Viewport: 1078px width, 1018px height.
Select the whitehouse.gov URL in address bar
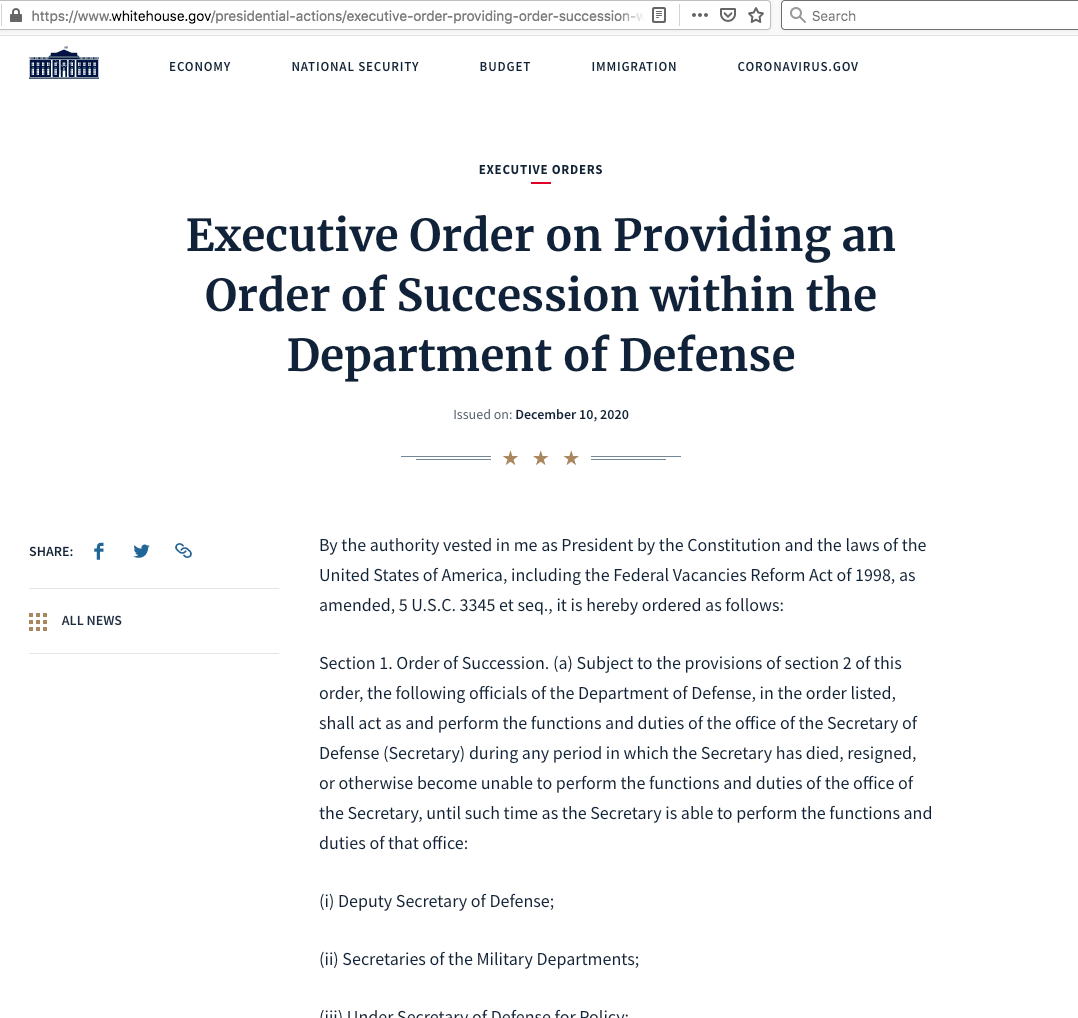coord(338,16)
